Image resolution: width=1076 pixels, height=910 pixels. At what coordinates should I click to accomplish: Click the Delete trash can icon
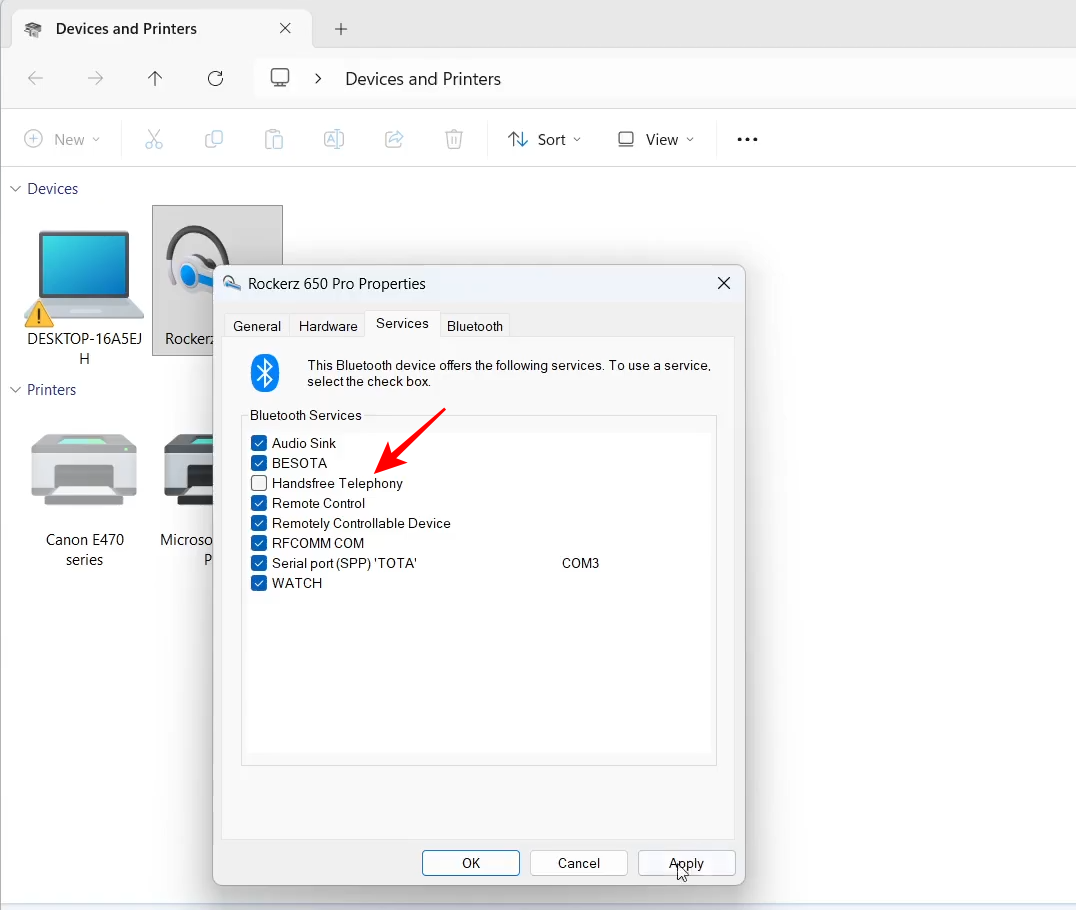click(454, 140)
